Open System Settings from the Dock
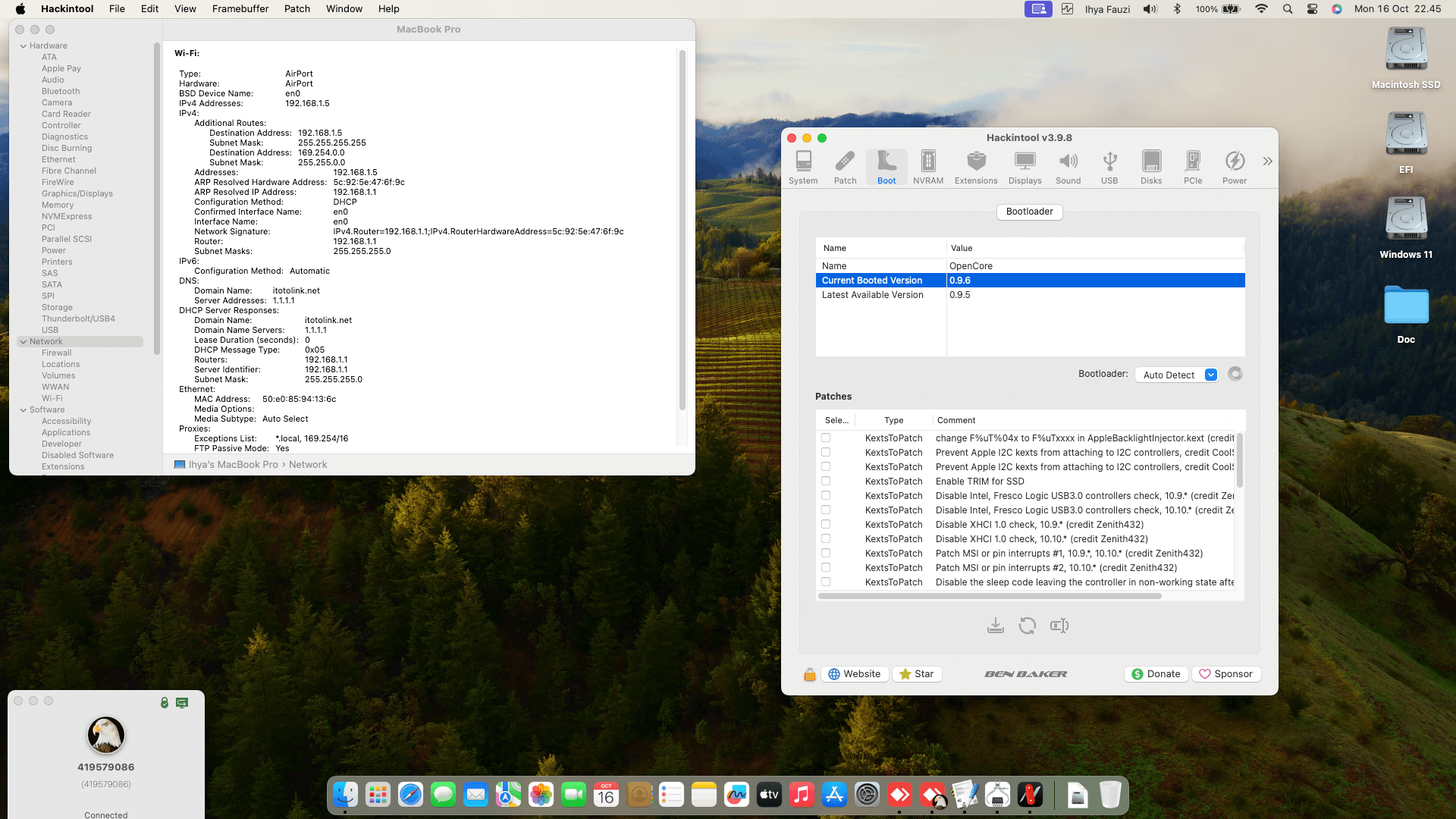The width and height of the screenshot is (1456, 819). 867,795
